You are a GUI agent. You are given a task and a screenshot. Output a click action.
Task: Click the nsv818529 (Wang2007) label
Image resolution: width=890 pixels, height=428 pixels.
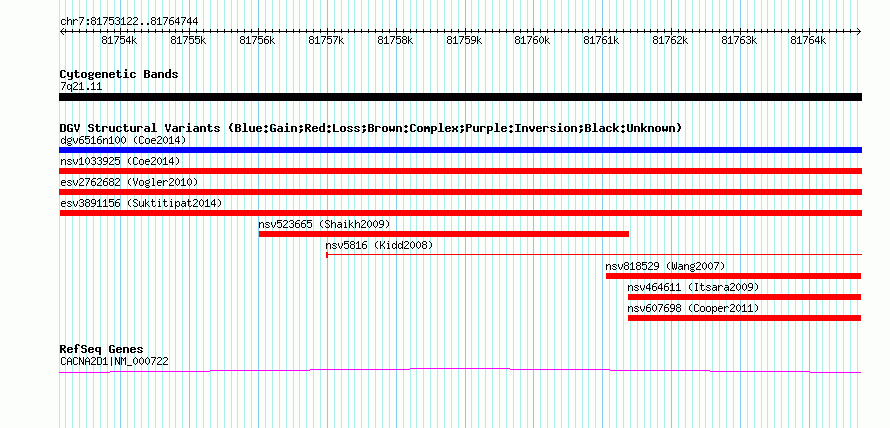(x=665, y=266)
